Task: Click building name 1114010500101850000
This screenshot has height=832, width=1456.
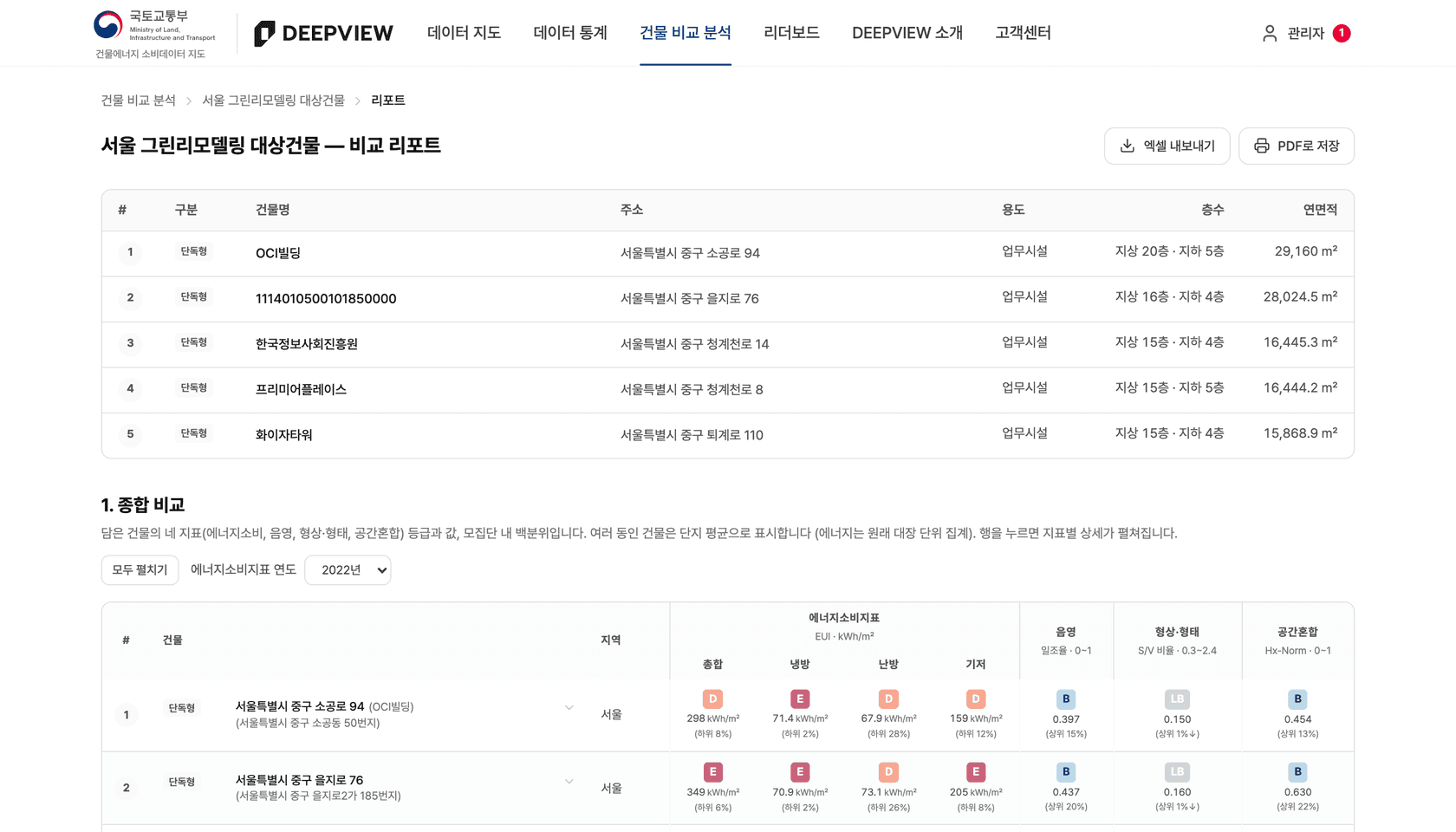Action: (x=326, y=298)
